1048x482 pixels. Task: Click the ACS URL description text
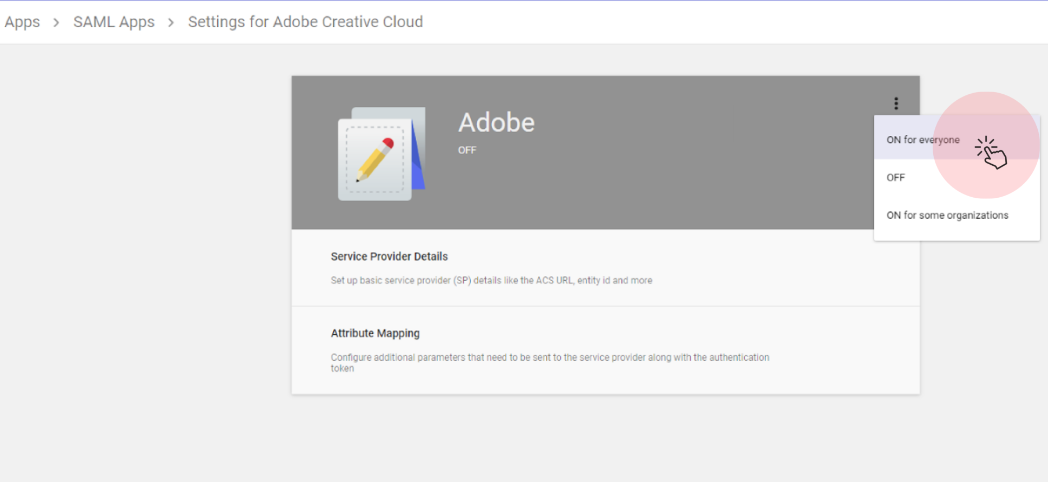(491, 281)
